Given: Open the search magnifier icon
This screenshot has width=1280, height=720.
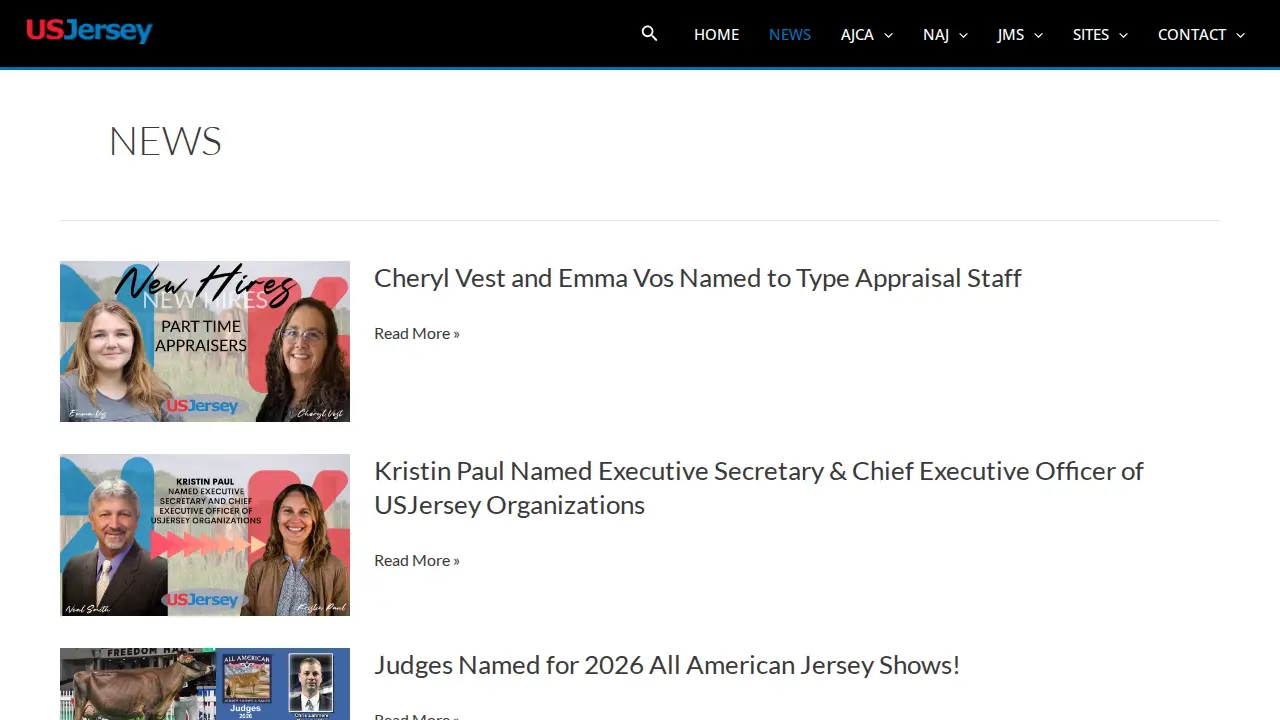Looking at the screenshot, I should tap(649, 34).
